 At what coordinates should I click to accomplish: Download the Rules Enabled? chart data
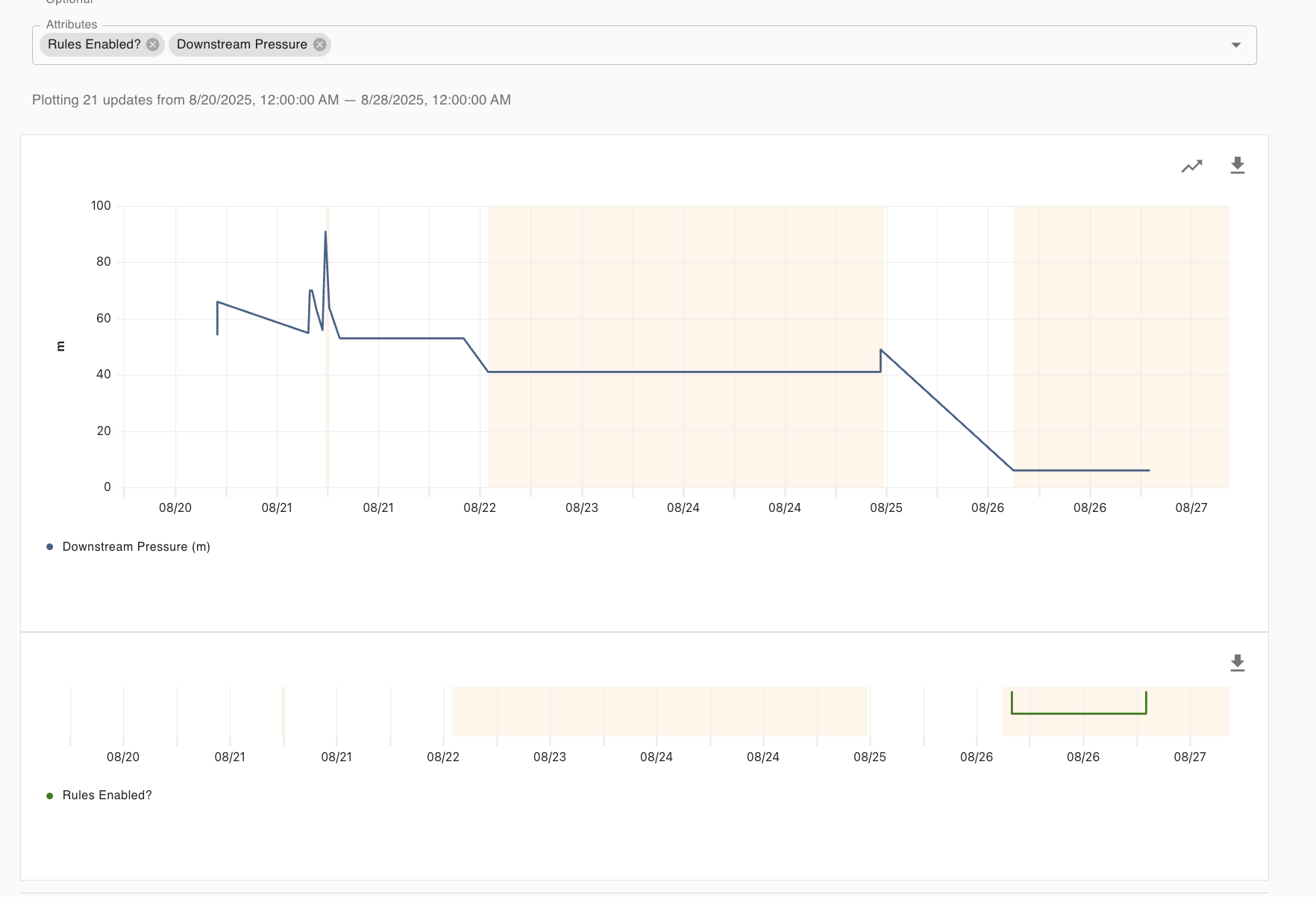tap(1237, 663)
